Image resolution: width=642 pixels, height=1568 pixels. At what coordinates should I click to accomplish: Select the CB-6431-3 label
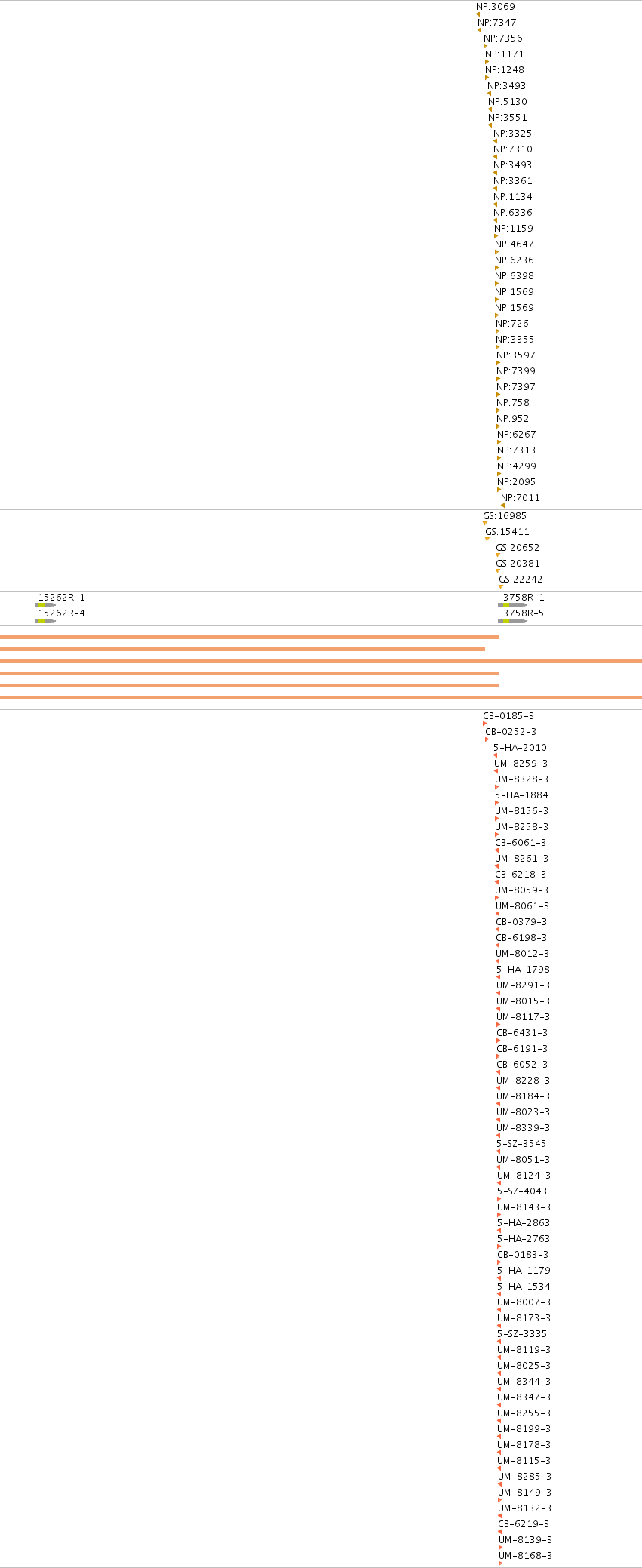click(522, 1033)
